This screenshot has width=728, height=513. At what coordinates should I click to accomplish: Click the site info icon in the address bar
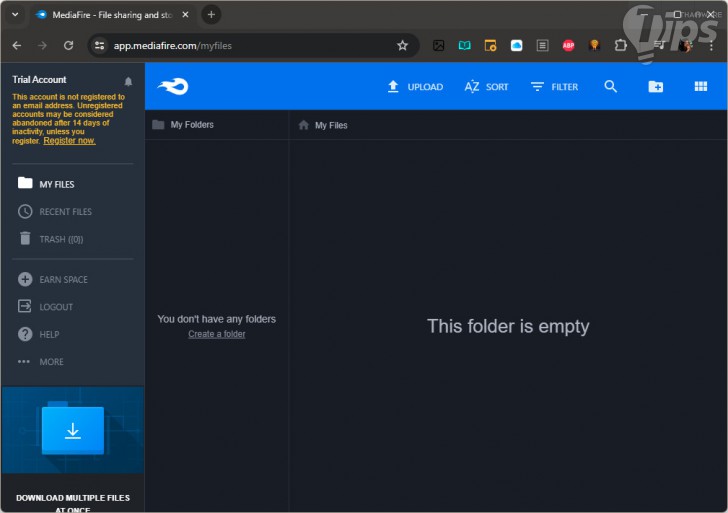(x=99, y=45)
